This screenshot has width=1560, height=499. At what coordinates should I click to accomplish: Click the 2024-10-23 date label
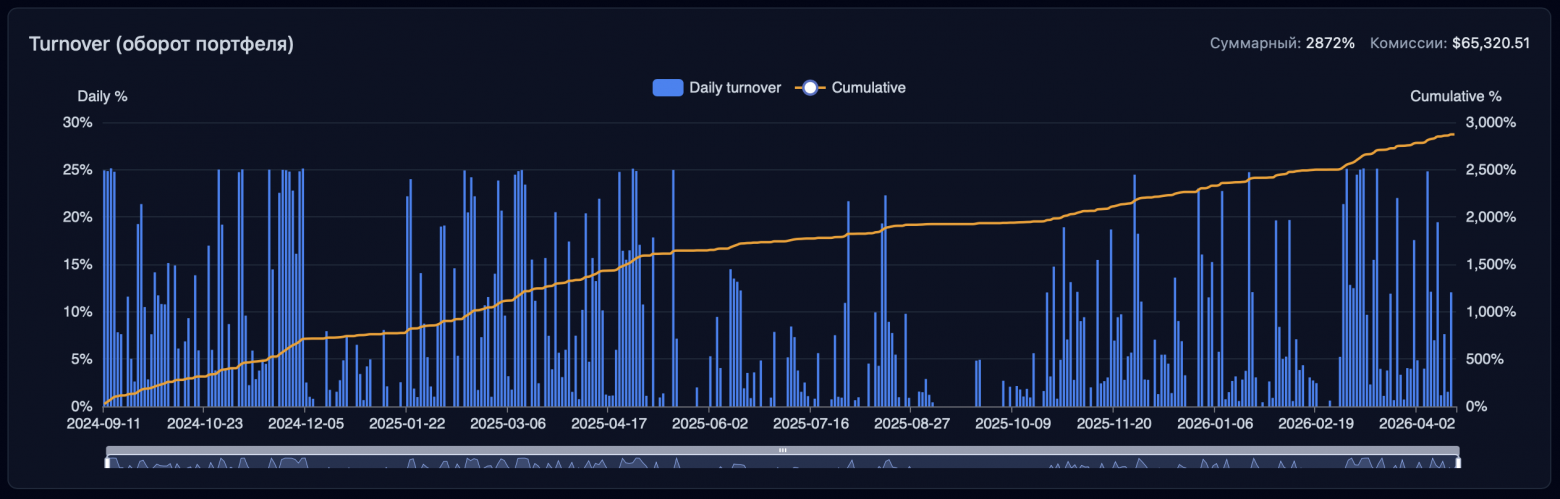click(x=204, y=423)
